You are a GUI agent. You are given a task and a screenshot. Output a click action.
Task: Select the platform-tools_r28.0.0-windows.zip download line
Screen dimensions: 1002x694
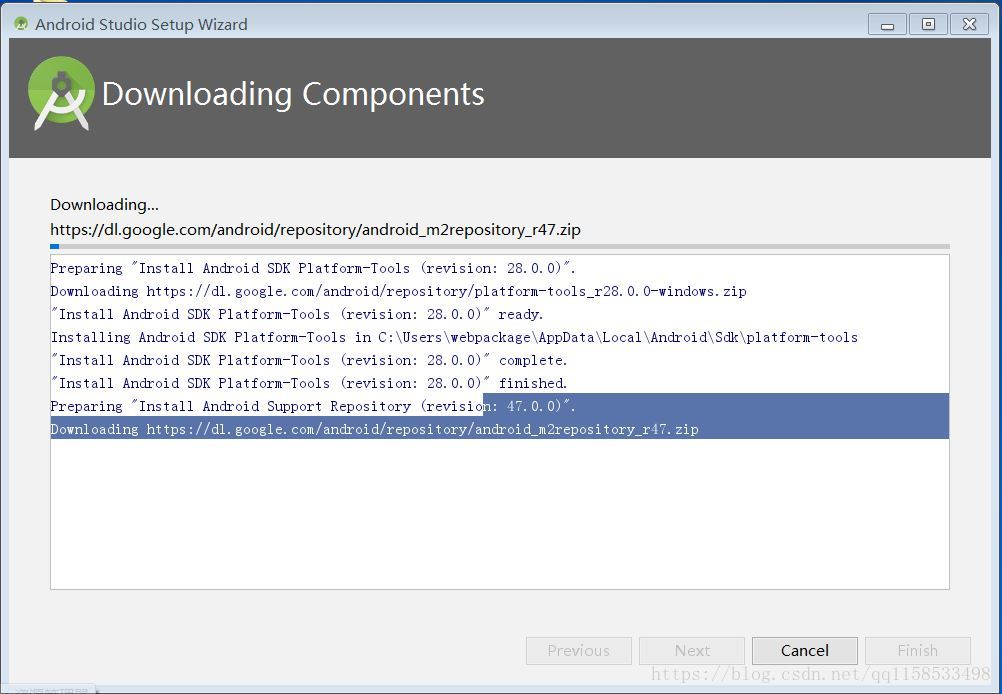click(398, 291)
